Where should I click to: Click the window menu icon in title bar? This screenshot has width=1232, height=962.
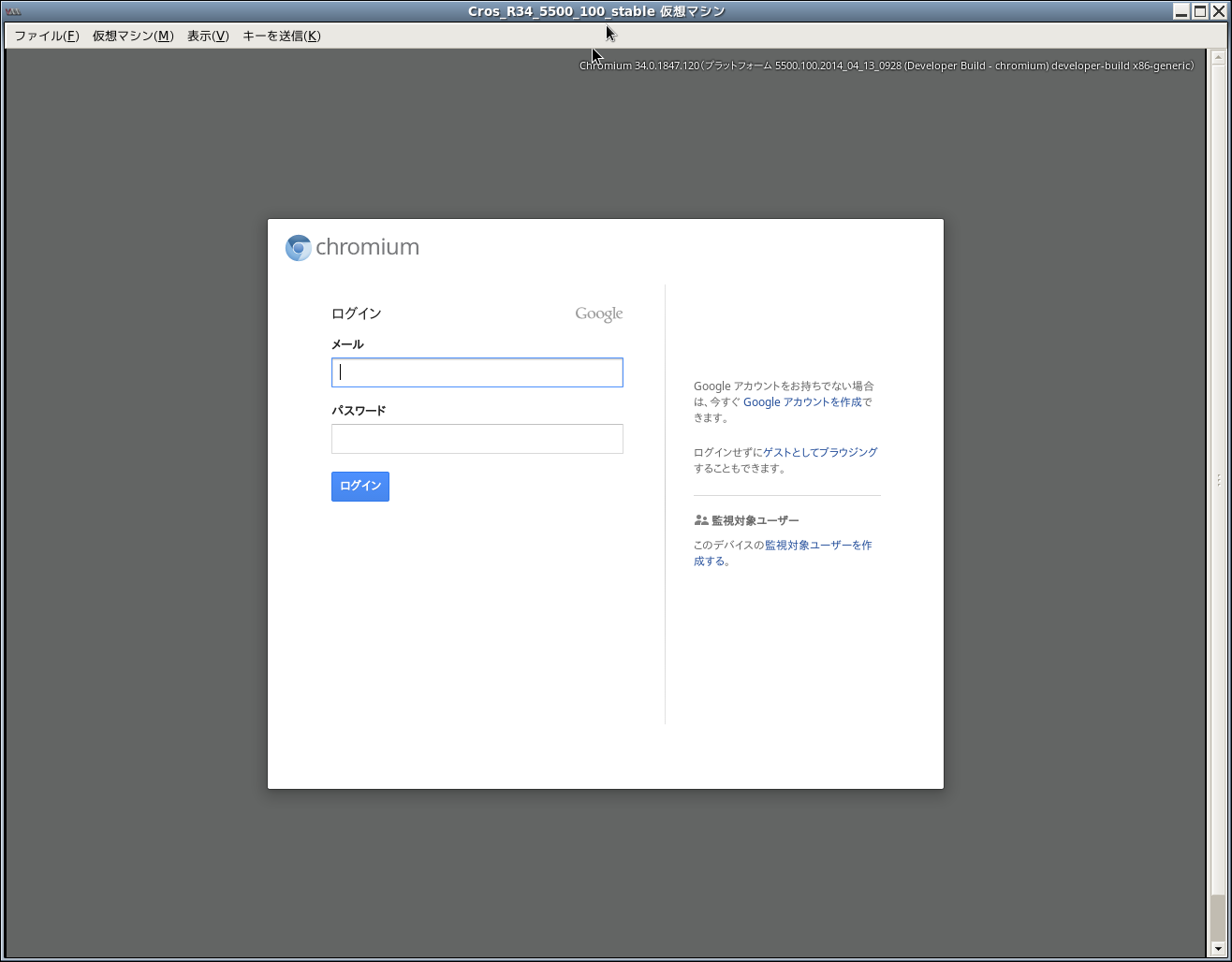[x=13, y=11]
